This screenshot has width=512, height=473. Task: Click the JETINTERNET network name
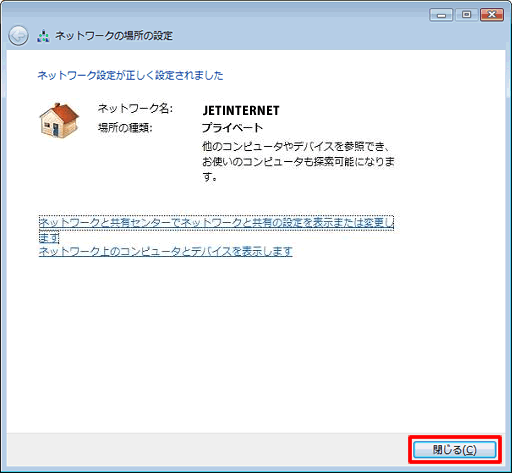point(241,111)
